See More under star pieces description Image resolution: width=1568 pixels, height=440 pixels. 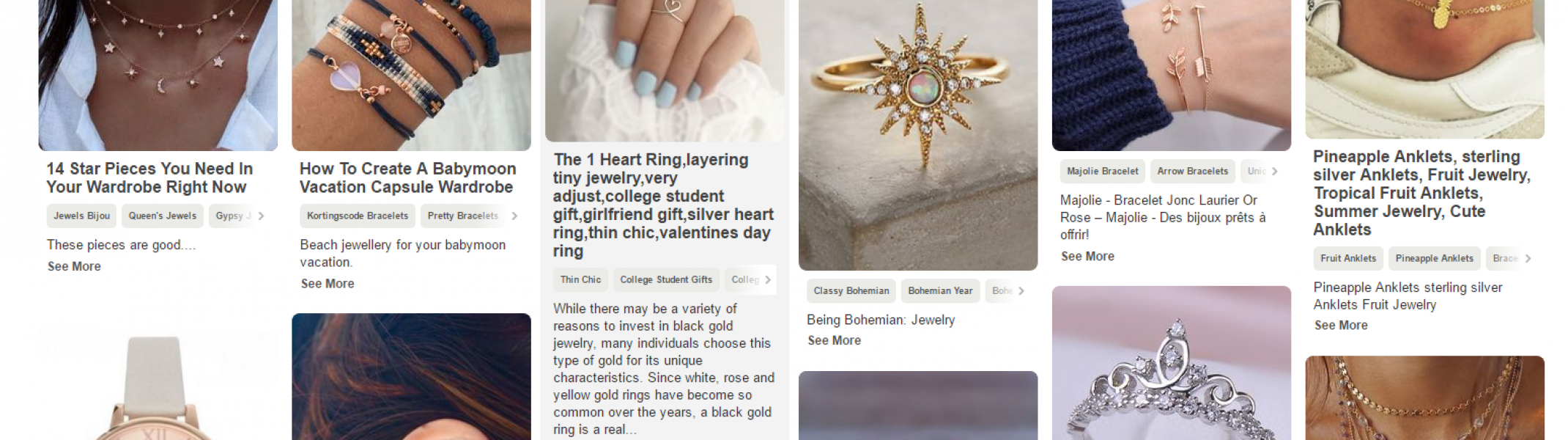pos(74,266)
